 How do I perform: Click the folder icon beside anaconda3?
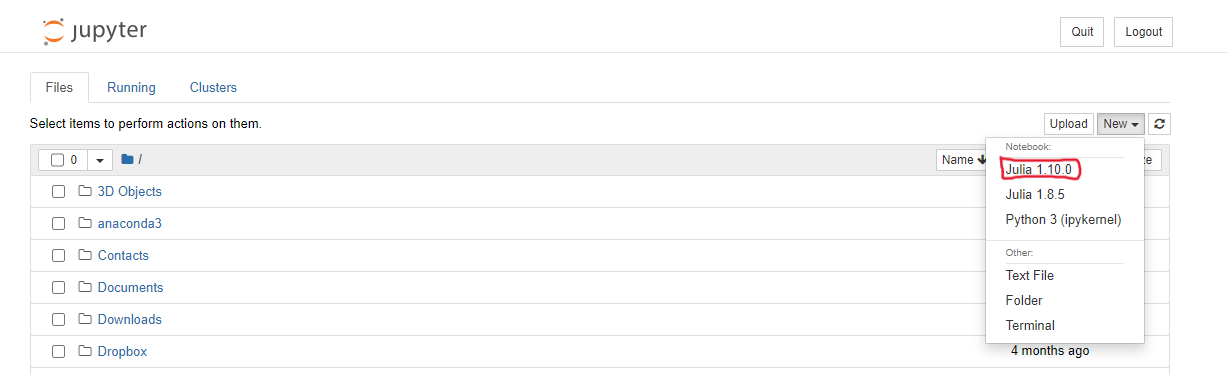coord(85,223)
